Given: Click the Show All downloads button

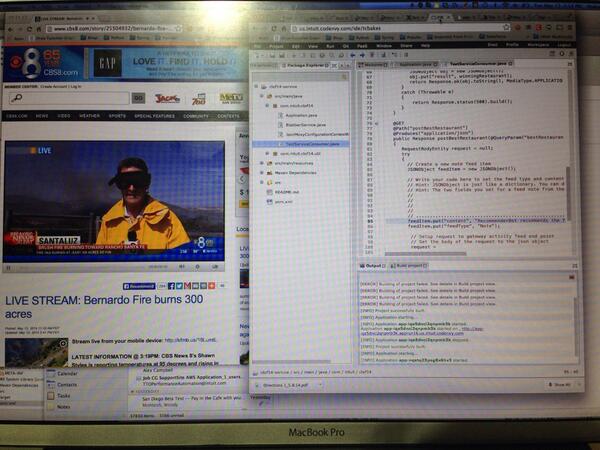Looking at the screenshot, I should click(x=561, y=385).
